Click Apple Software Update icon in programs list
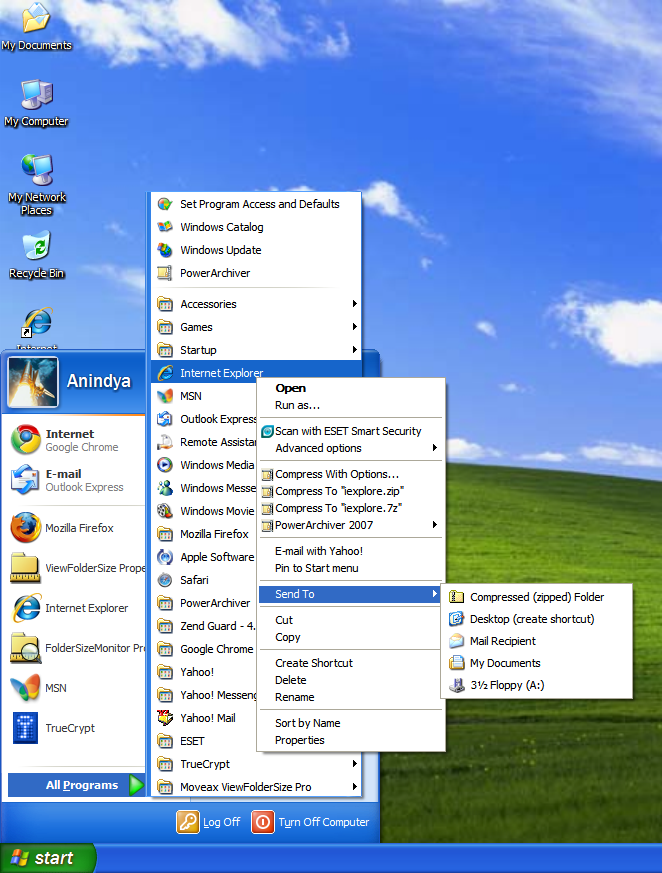The height and width of the screenshot is (873, 662). click(x=165, y=557)
